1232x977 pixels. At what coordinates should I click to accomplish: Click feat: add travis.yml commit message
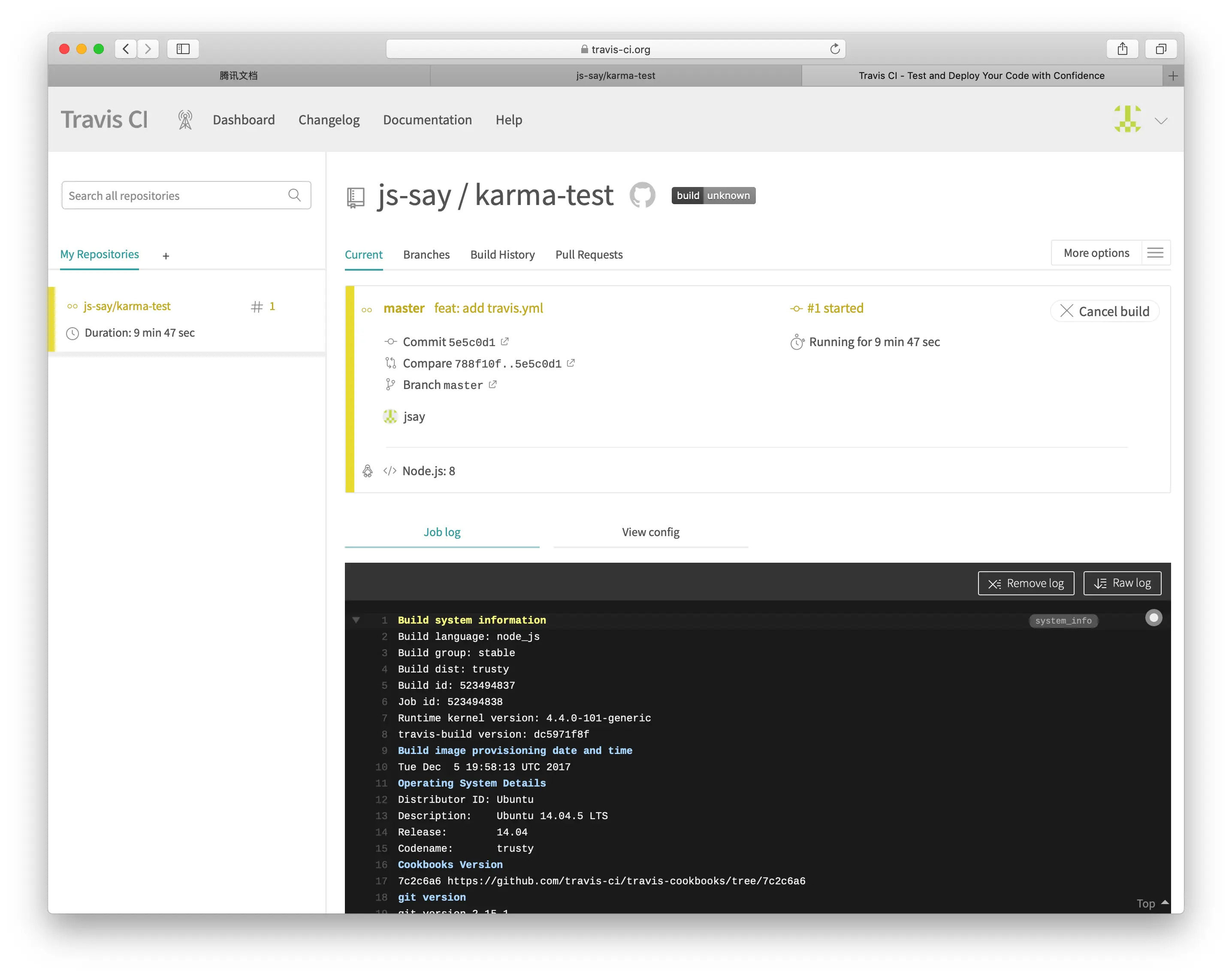pos(489,308)
